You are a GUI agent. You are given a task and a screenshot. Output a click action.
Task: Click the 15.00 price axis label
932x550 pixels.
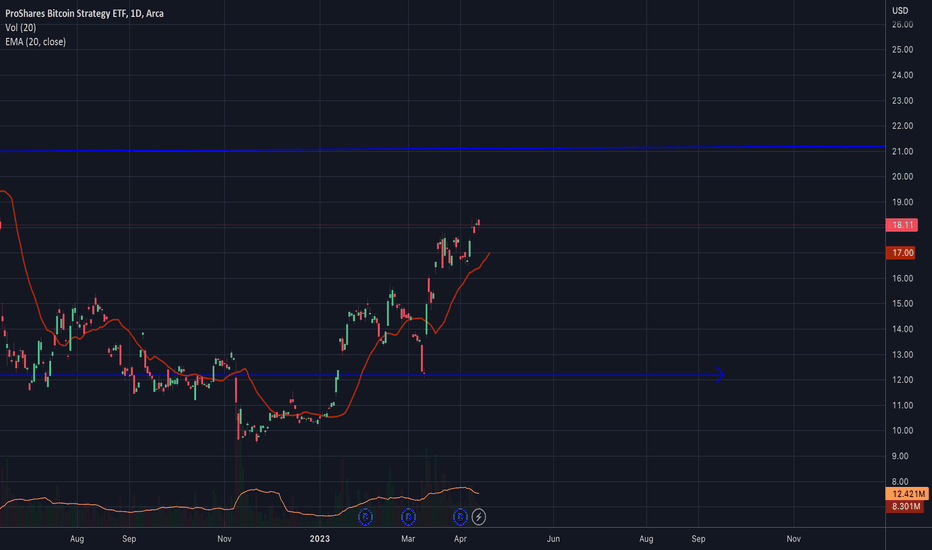click(x=902, y=304)
